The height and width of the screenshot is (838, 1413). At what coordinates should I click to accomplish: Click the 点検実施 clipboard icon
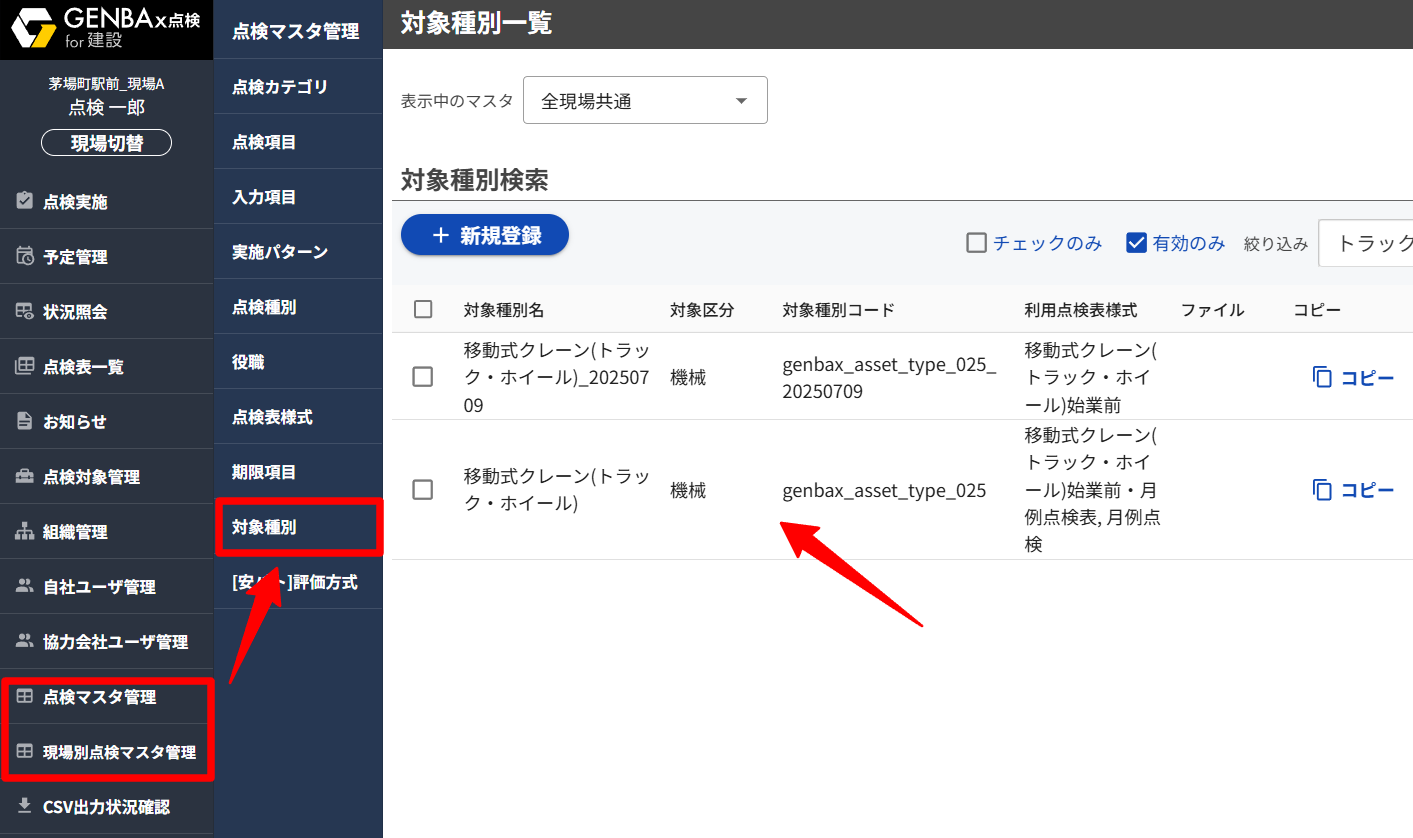25,201
